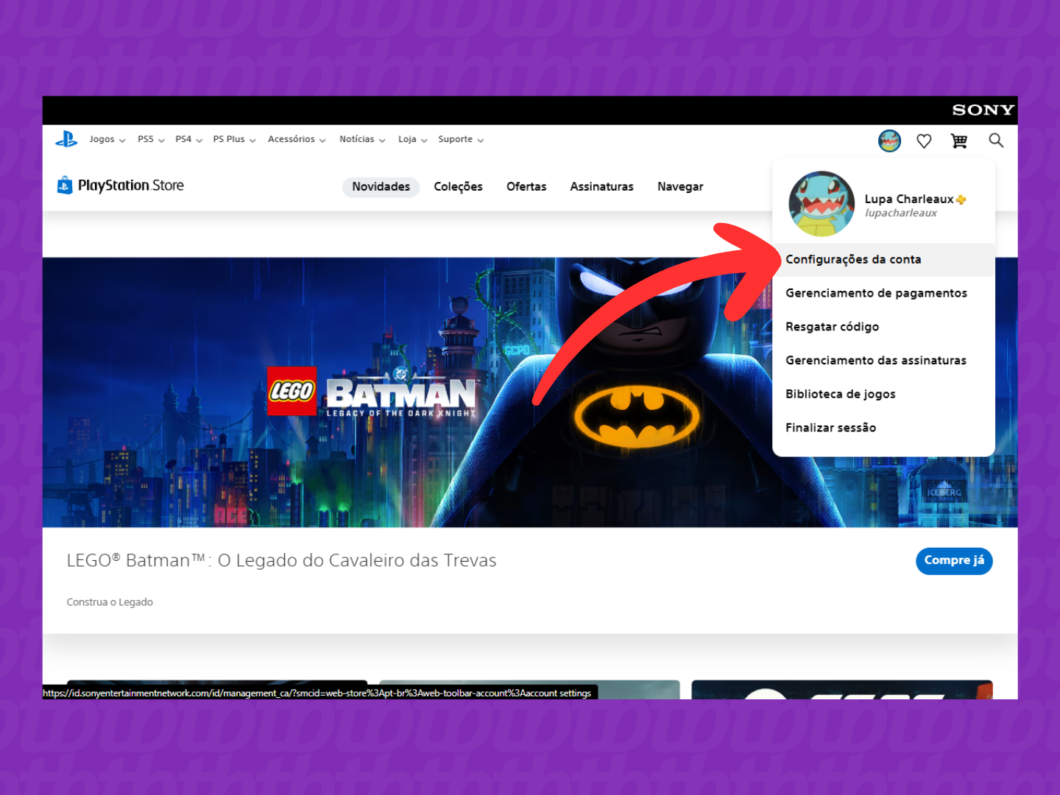
Task: Choose Configurações da conta from menu
Action: [x=883, y=260]
